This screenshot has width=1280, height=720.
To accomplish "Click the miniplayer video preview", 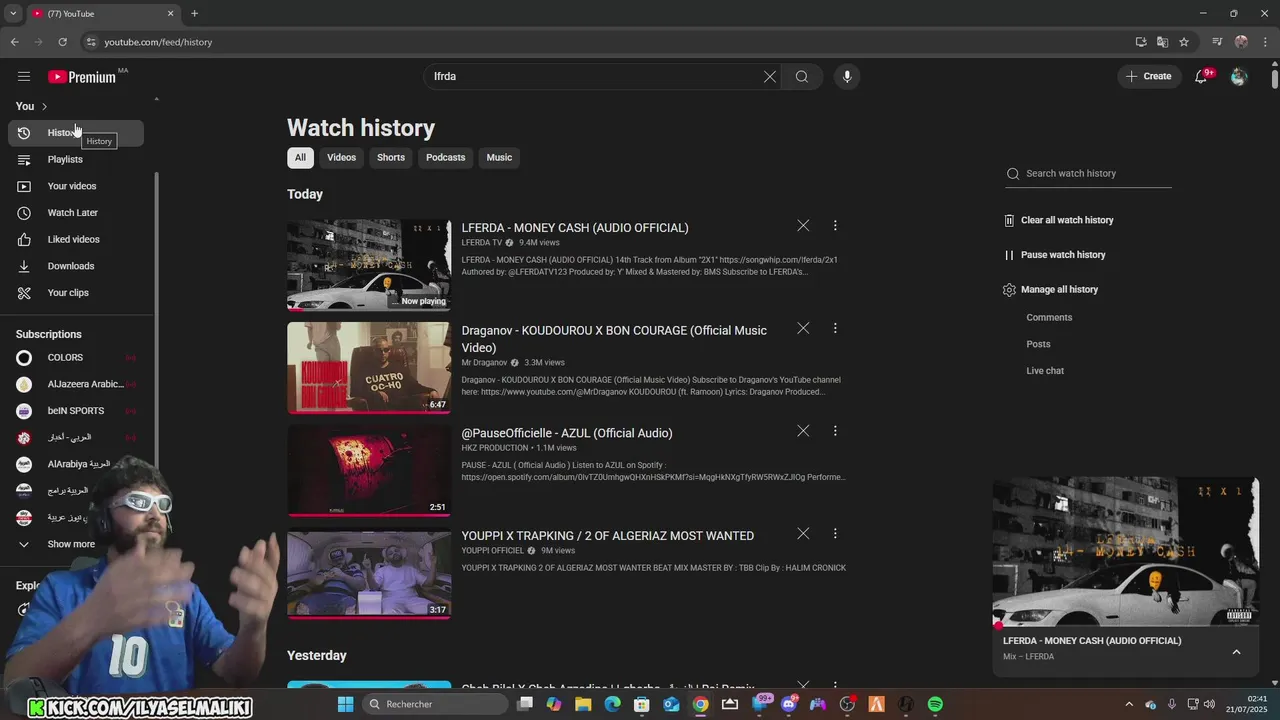I will click(1125, 552).
